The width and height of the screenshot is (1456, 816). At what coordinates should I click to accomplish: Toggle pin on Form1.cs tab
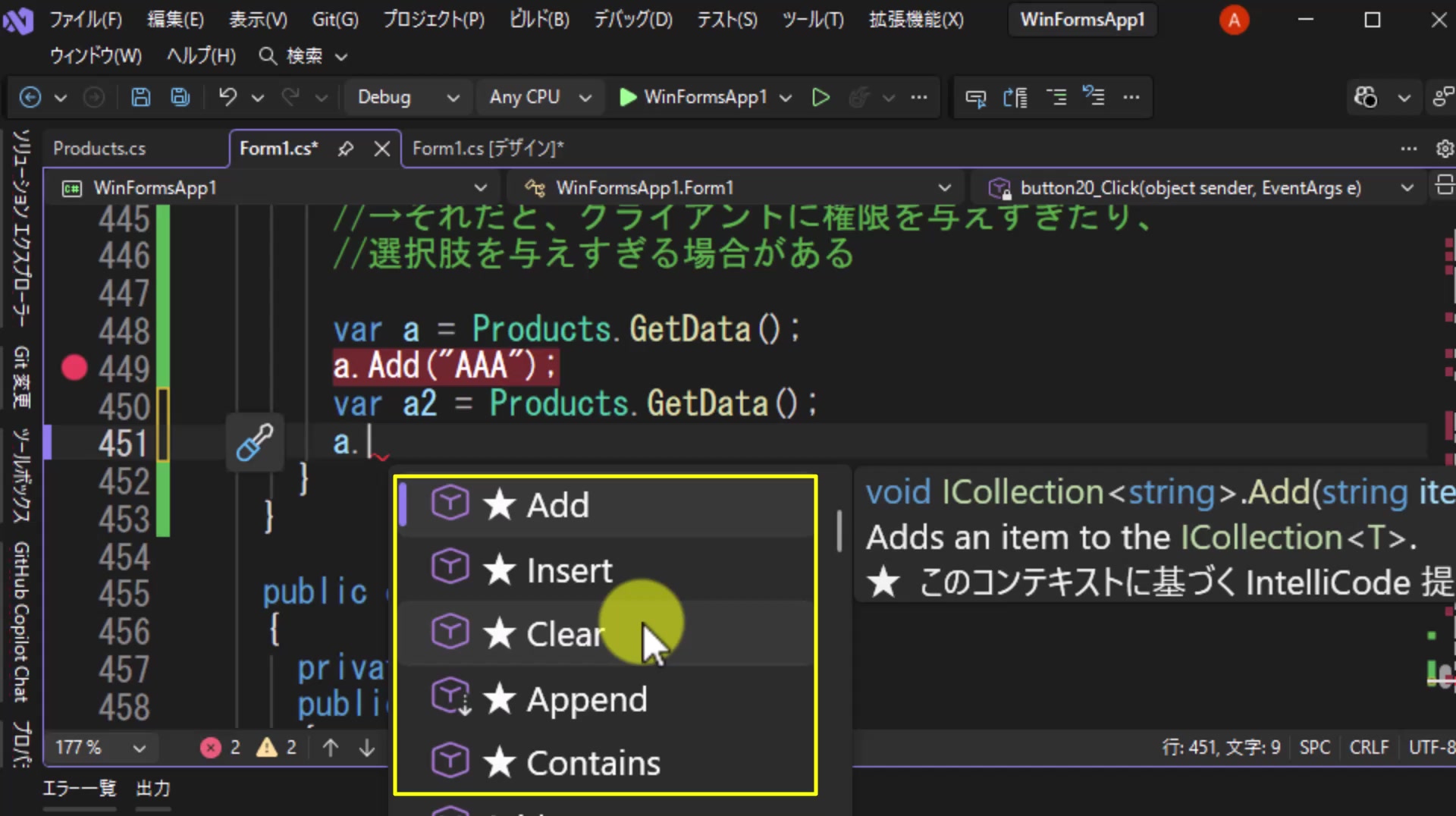click(346, 149)
